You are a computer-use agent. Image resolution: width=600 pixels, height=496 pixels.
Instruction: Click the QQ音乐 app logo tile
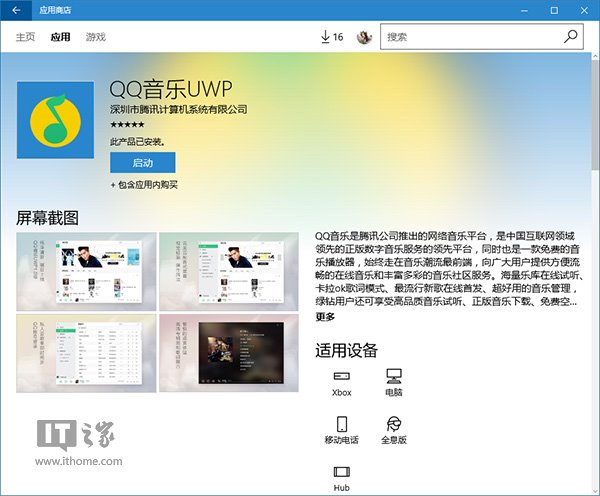(x=55, y=120)
